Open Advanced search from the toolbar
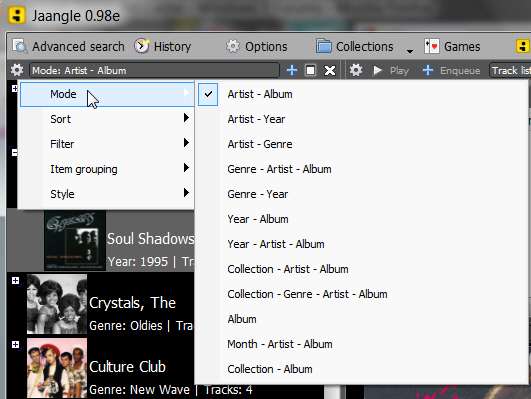531x399 pixels. click(x=69, y=46)
